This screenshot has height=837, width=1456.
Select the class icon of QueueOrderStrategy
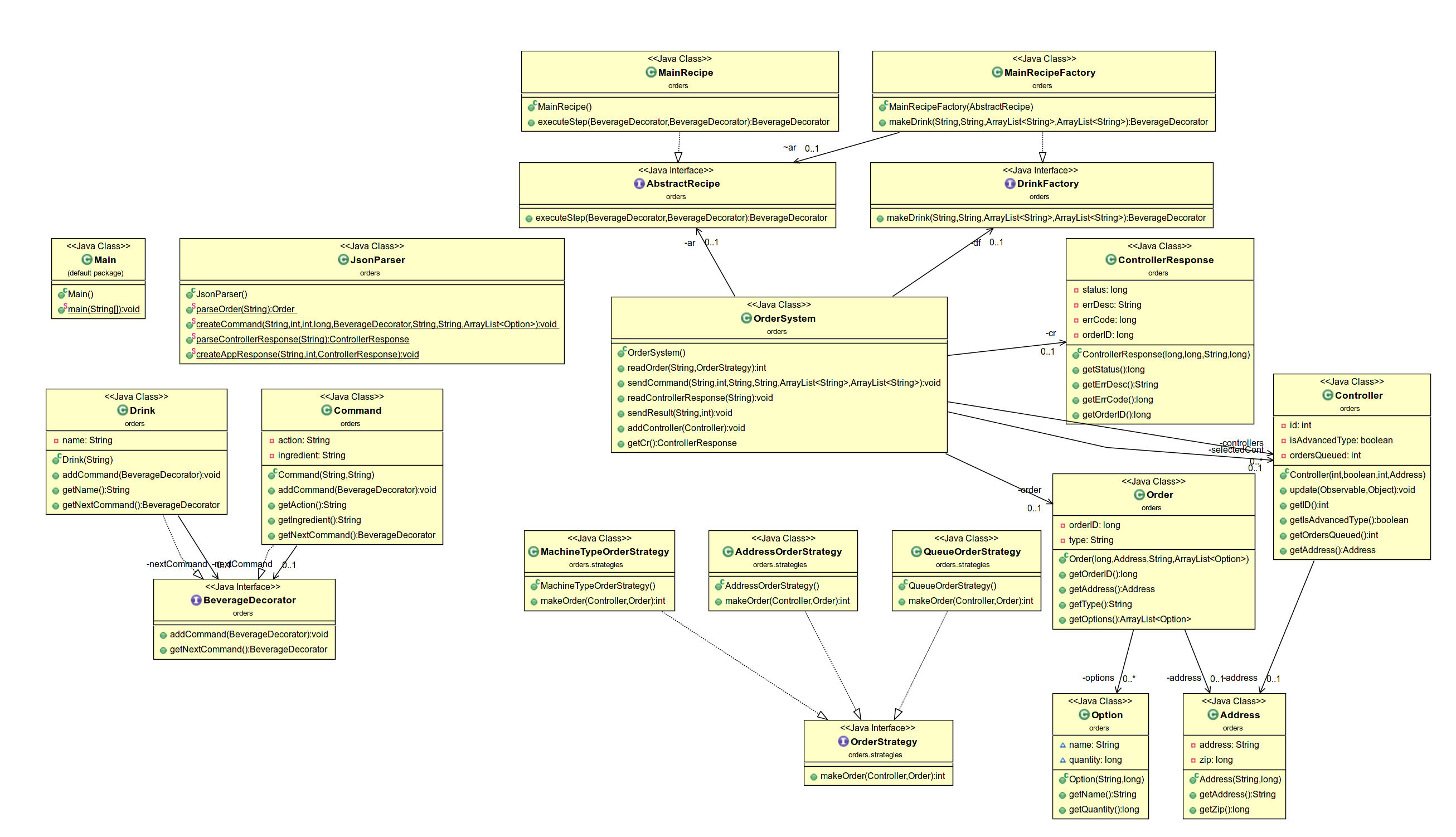click(916, 552)
